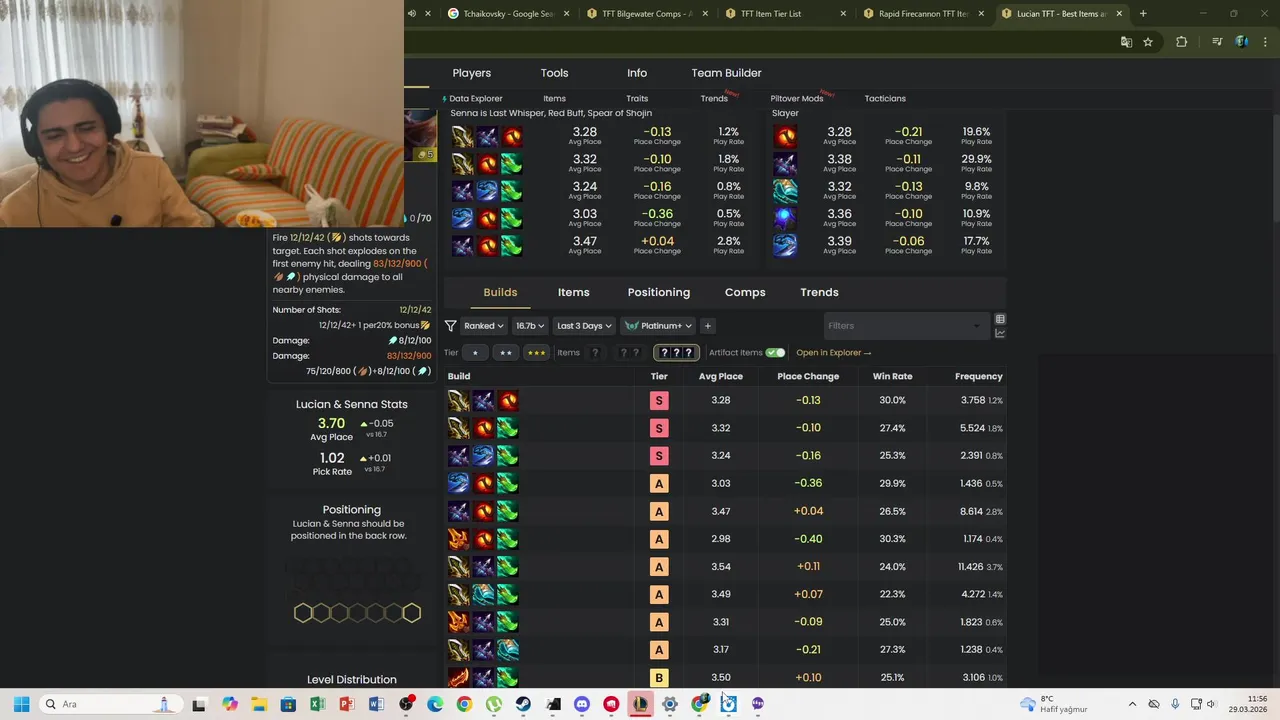
Task: Switch to chart view icon below the table icon
Action: pyautogui.click(x=1000, y=333)
